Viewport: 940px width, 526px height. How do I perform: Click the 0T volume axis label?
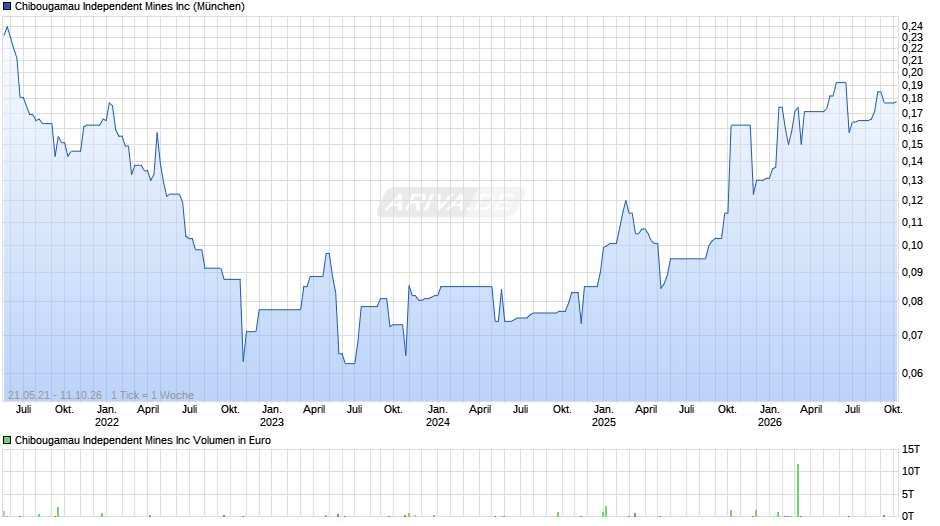pos(908,516)
